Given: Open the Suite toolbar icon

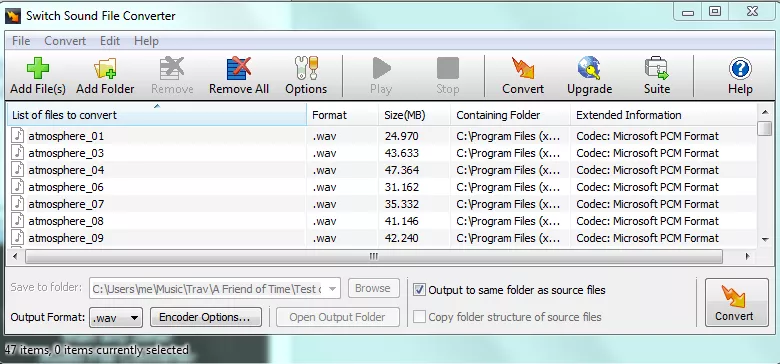Looking at the screenshot, I should [657, 69].
